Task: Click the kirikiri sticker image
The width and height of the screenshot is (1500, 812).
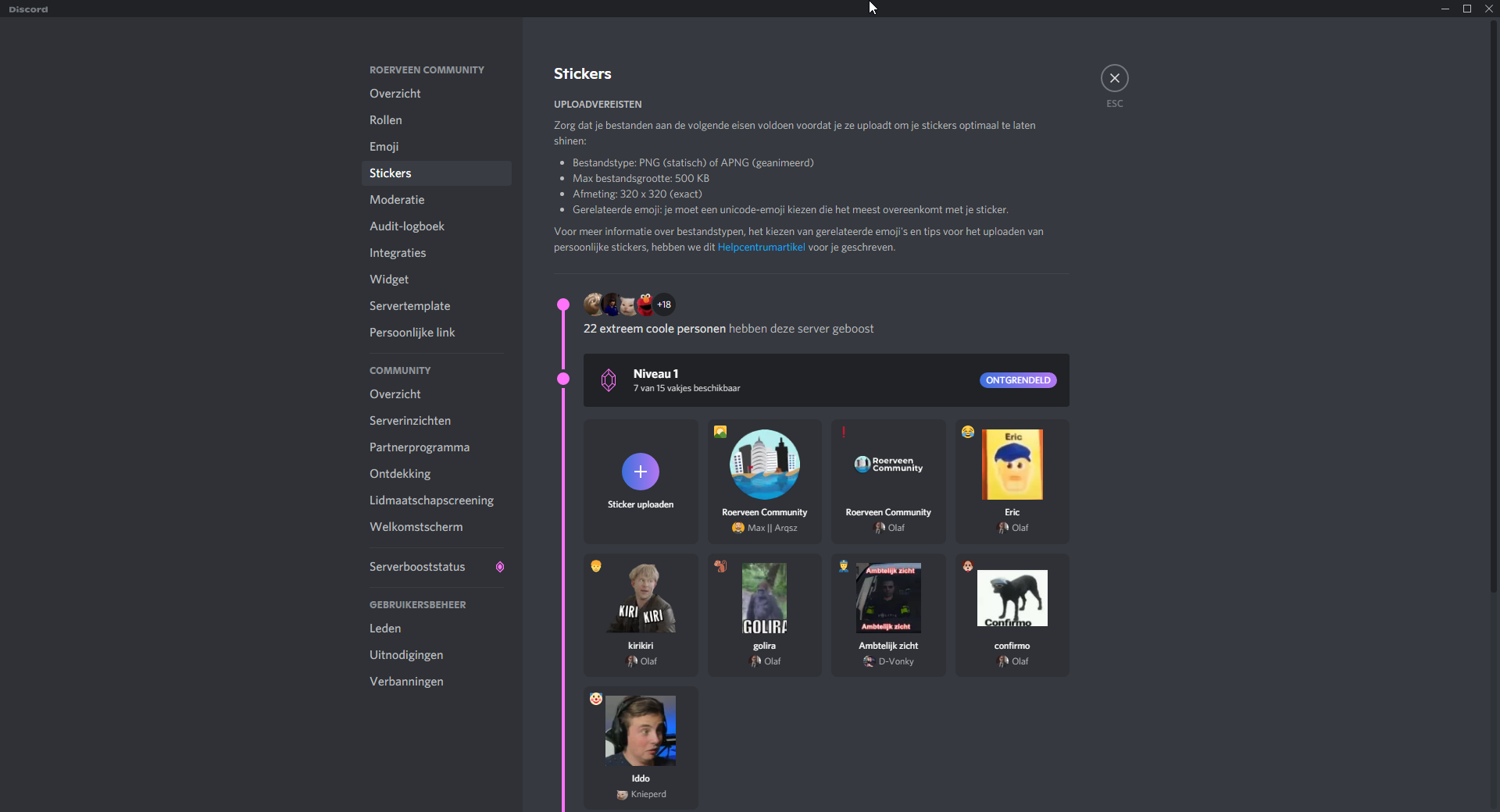Action: tap(641, 598)
